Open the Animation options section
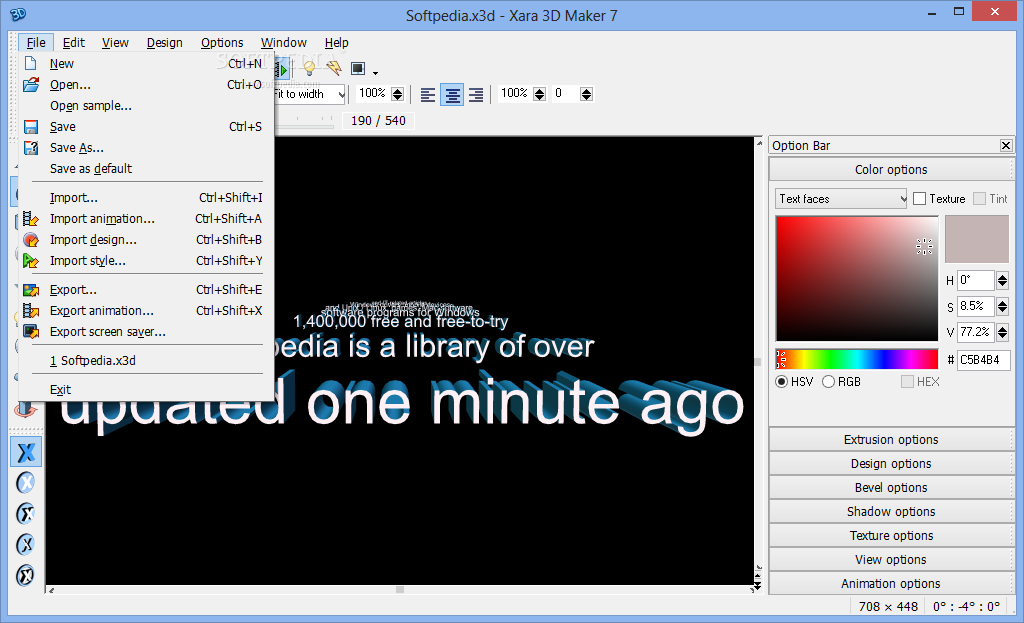This screenshot has height=623, width=1024. (891, 583)
